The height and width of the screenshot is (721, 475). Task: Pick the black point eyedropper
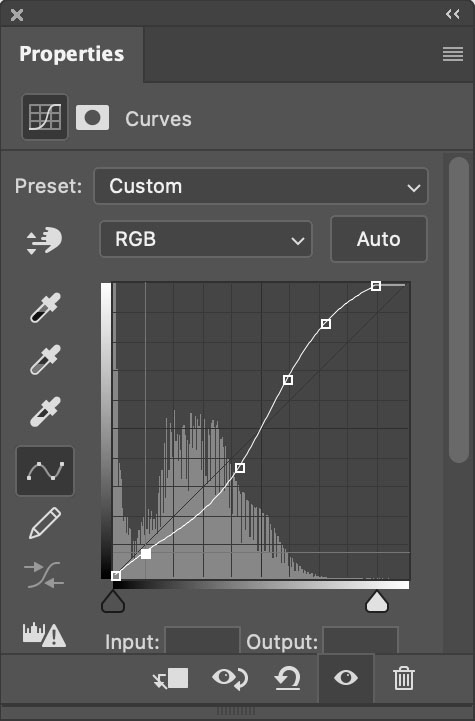coord(45,307)
